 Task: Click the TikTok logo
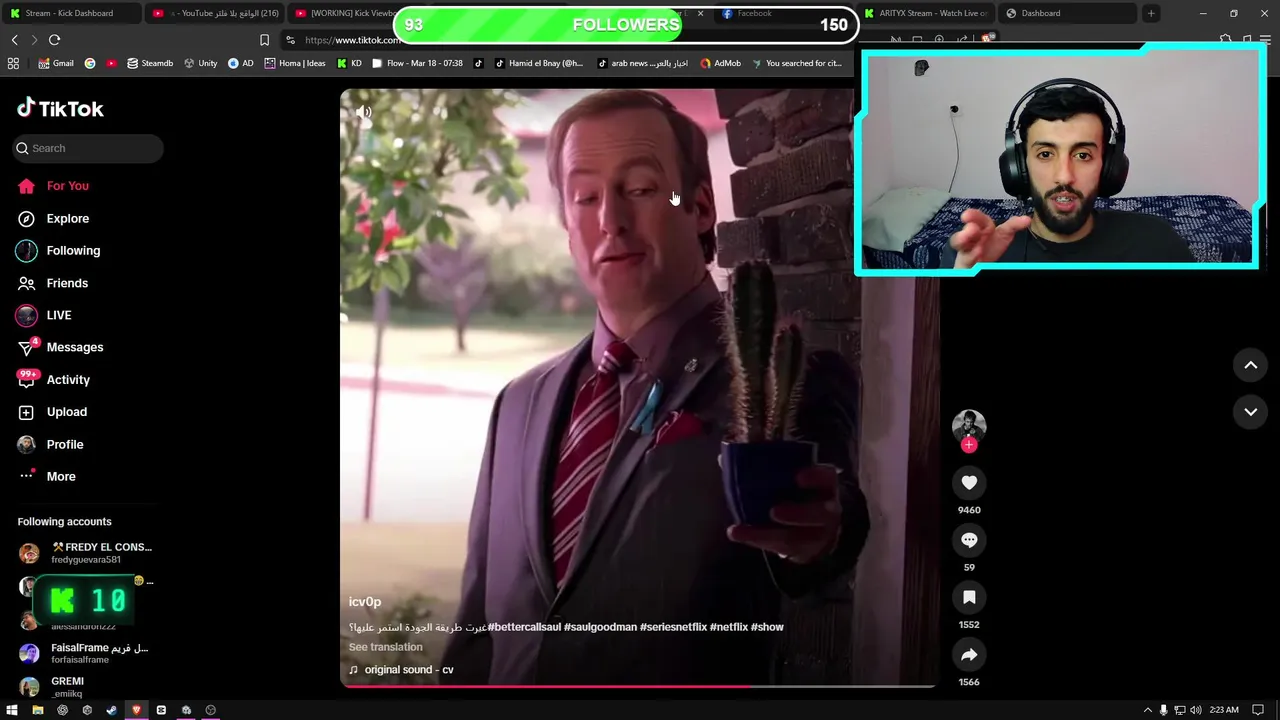click(60, 108)
